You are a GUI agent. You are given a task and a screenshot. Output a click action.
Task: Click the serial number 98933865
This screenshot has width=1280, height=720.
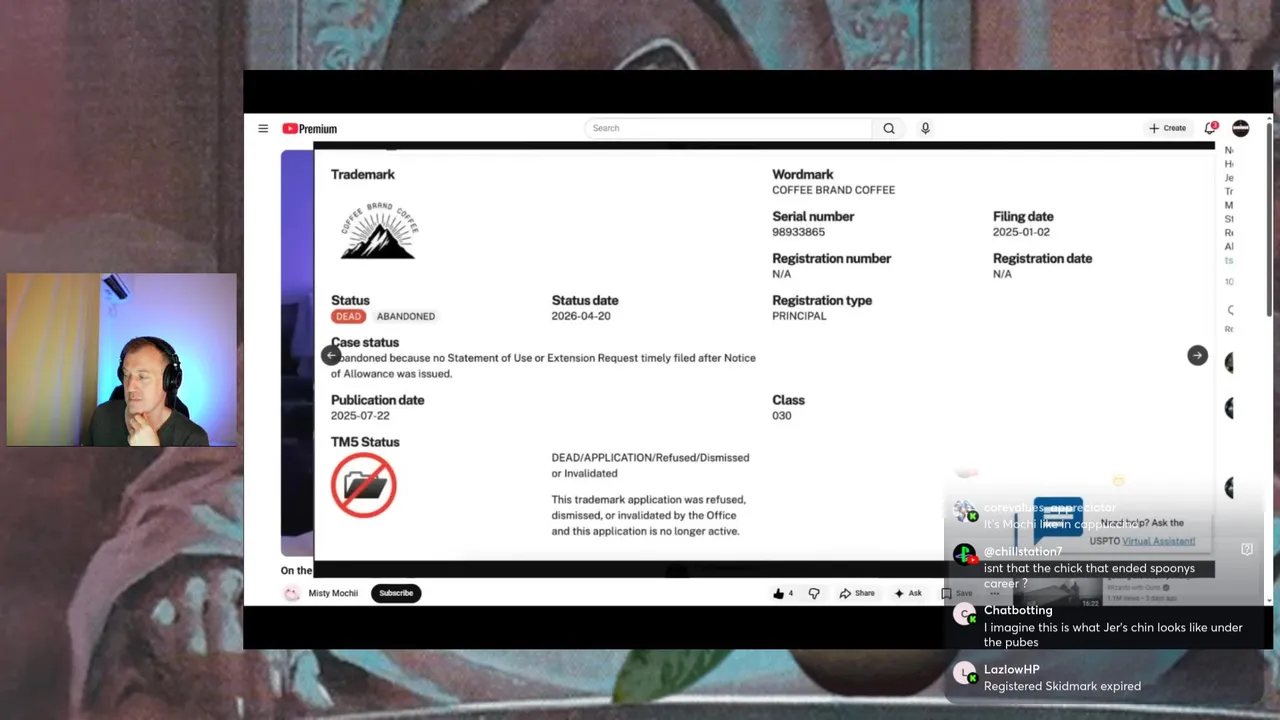click(798, 232)
